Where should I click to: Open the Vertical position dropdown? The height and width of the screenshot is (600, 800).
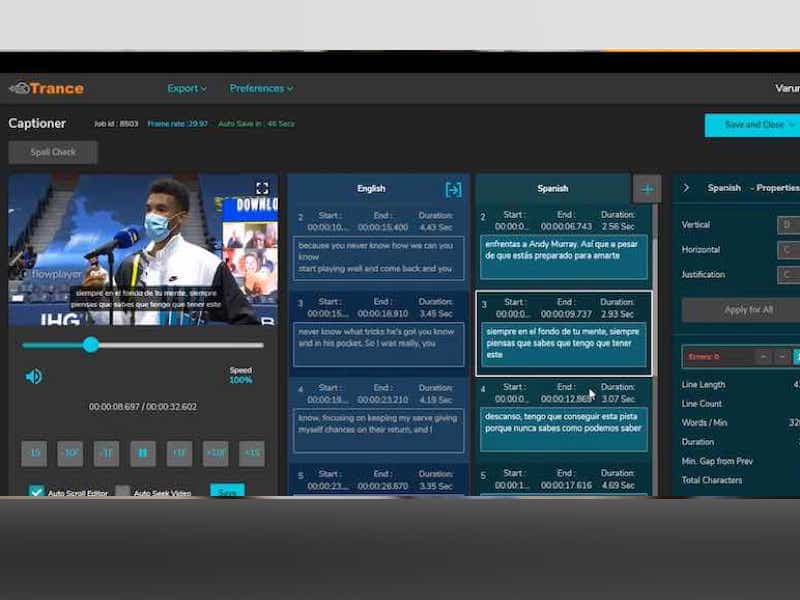point(788,225)
